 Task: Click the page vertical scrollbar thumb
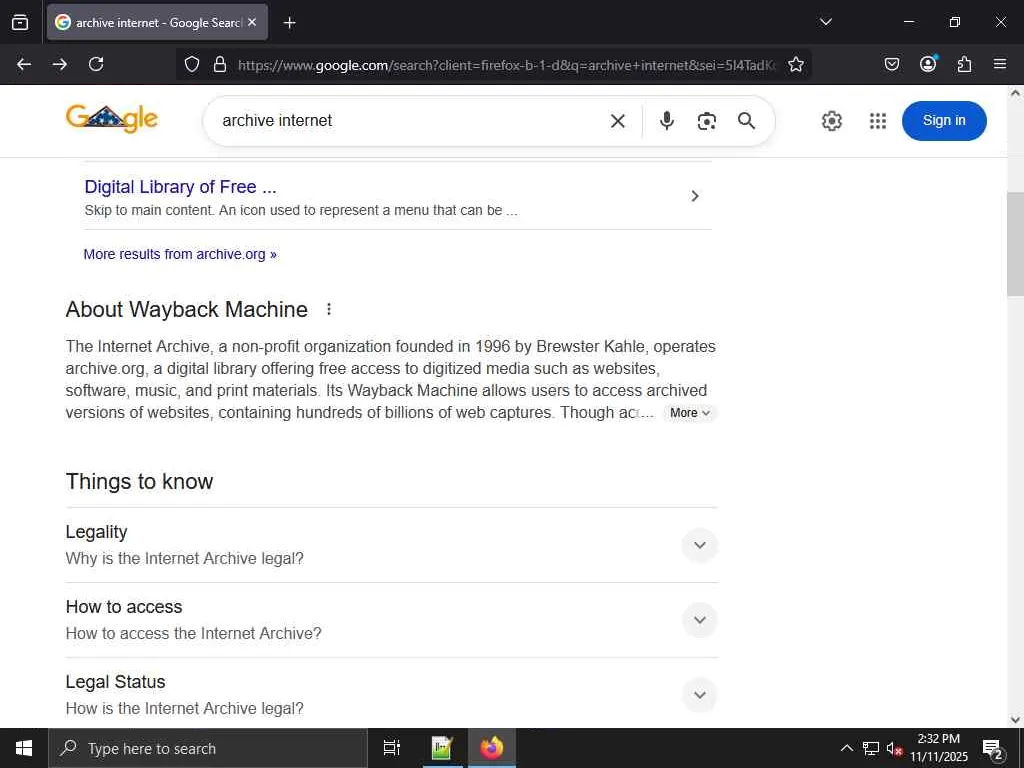tap(1015, 244)
